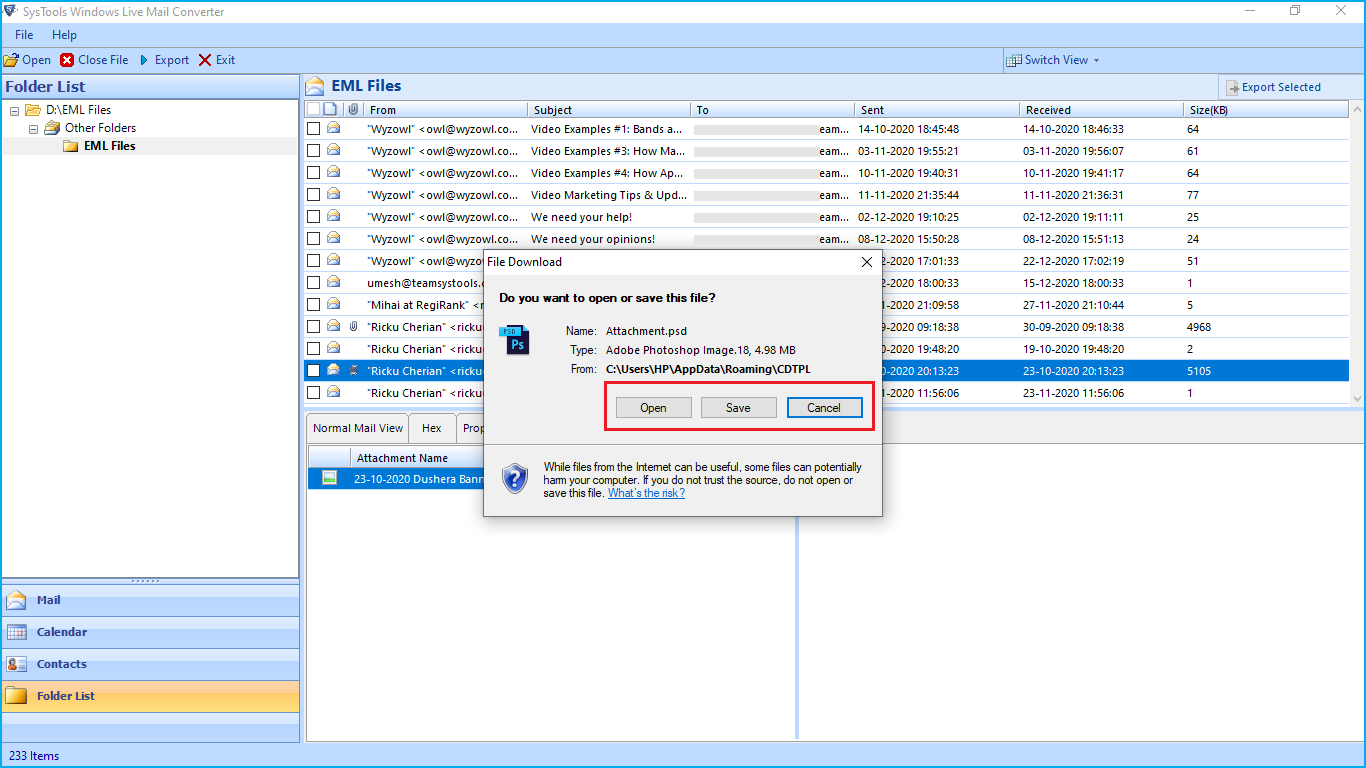Switch to the Hex tab

click(432, 428)
